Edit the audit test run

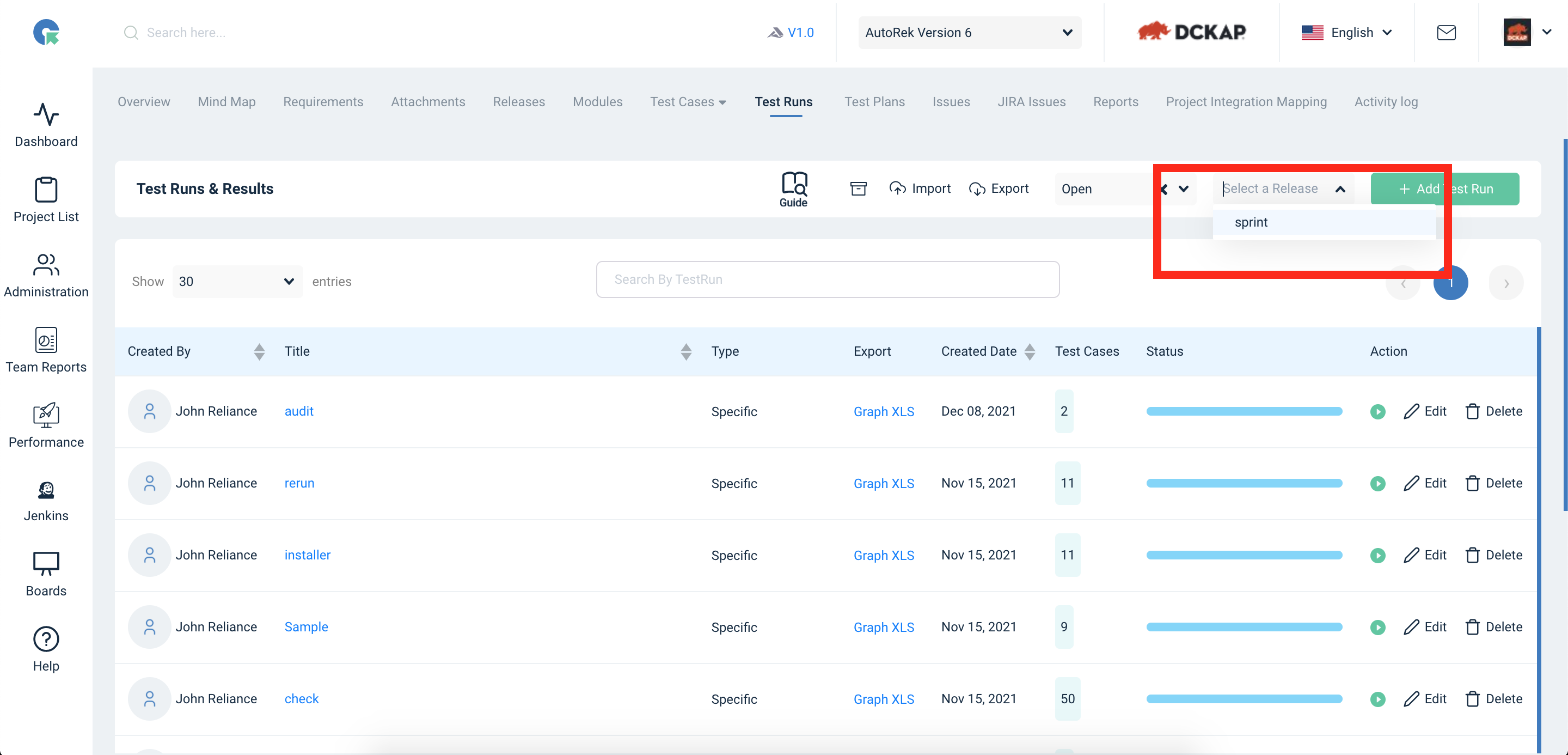click(1425, 412)
